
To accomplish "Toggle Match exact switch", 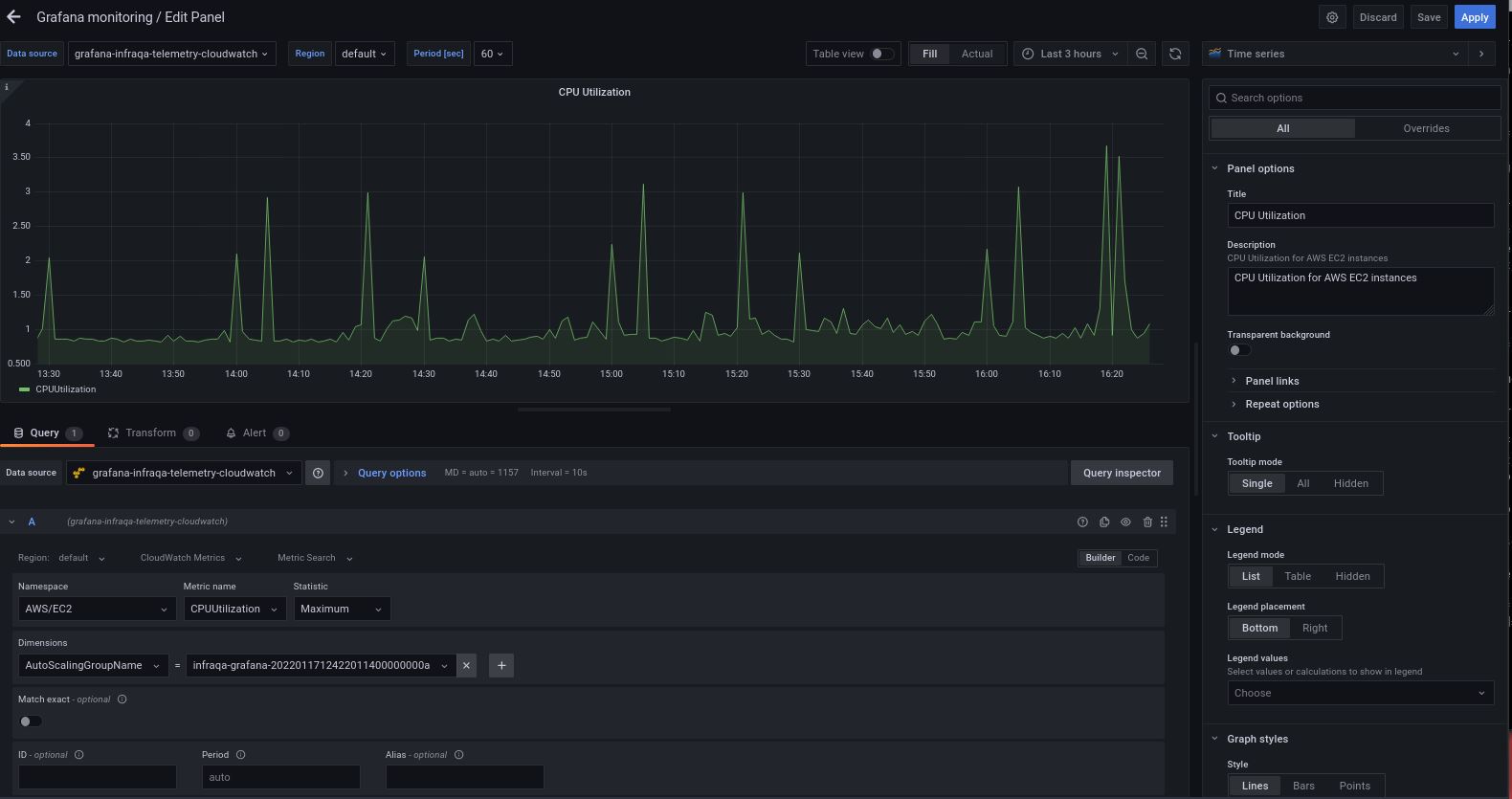I will click(x=31, y=721).
